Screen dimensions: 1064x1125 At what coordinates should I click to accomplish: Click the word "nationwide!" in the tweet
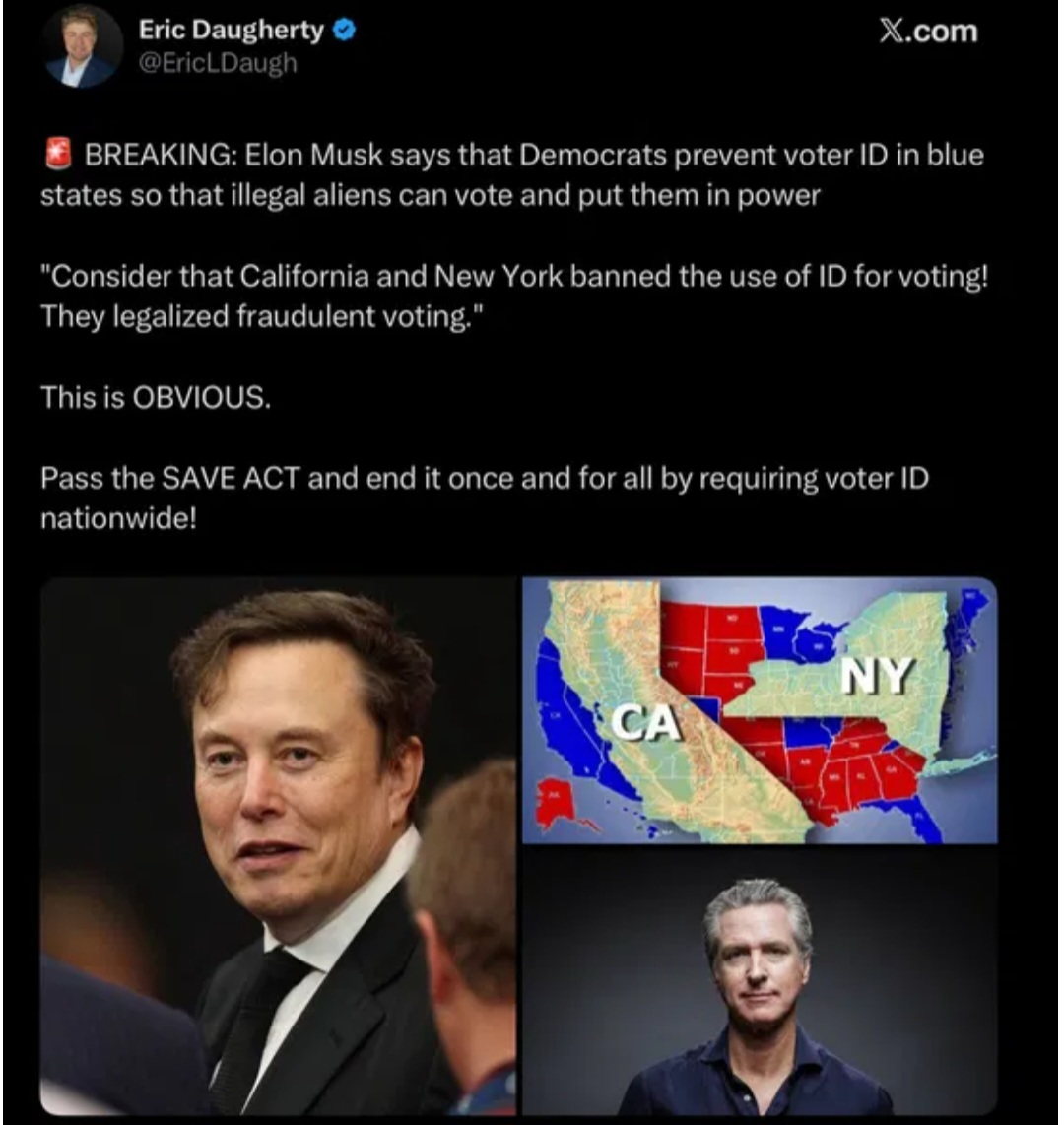click(118, 518)
